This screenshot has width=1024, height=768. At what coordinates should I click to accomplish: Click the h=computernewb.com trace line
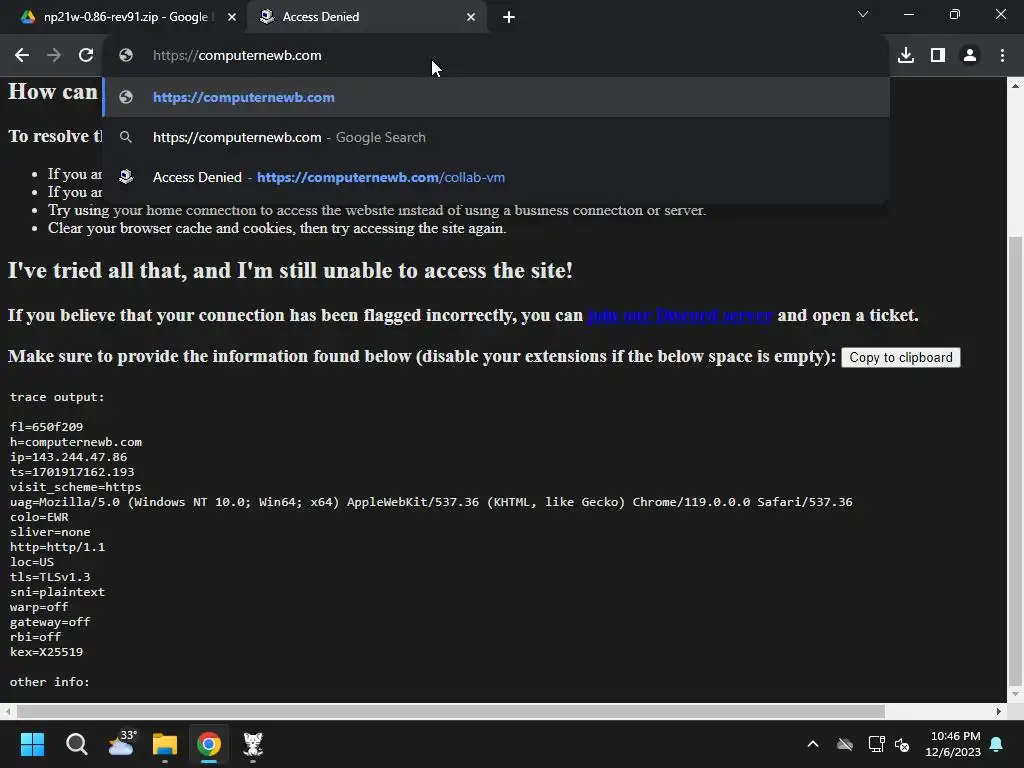pyautogui.click(x=76, y=442)
